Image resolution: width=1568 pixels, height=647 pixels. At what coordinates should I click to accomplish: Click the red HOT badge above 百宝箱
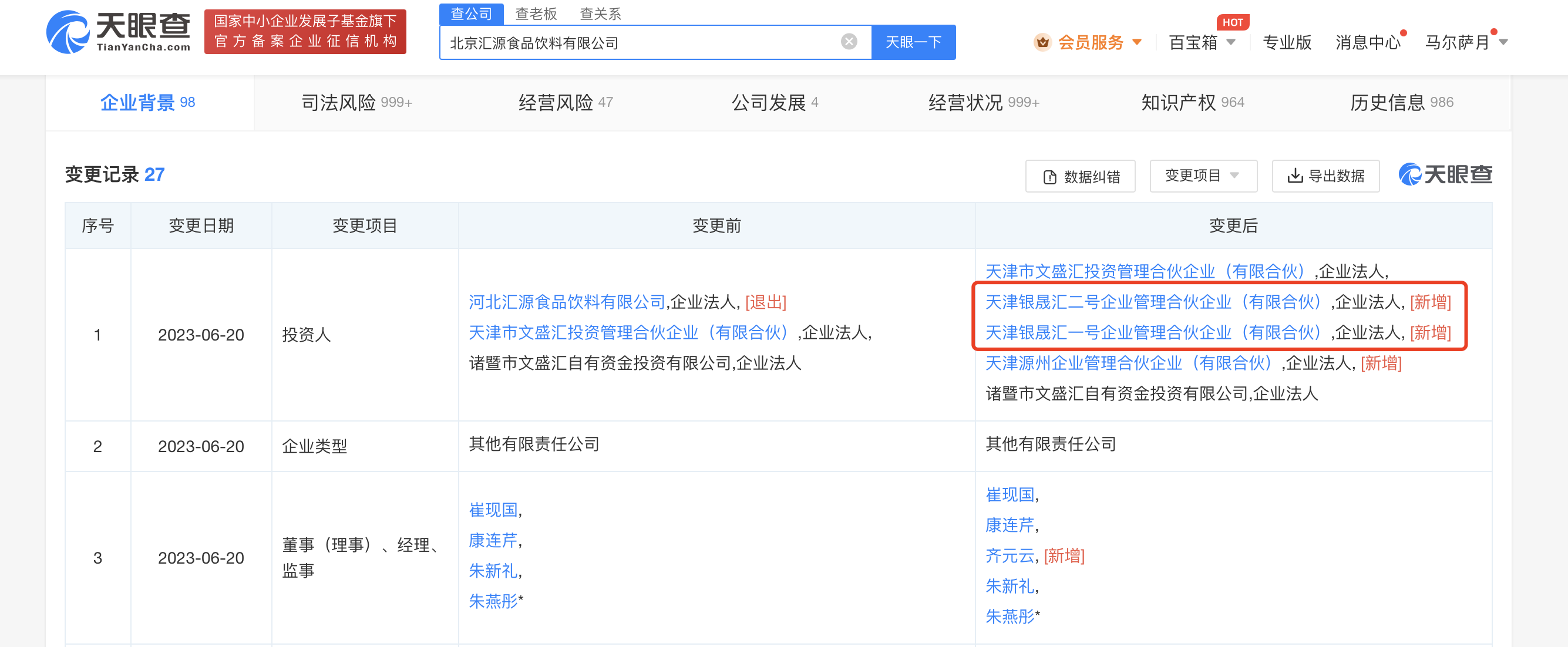point(1232,22)
